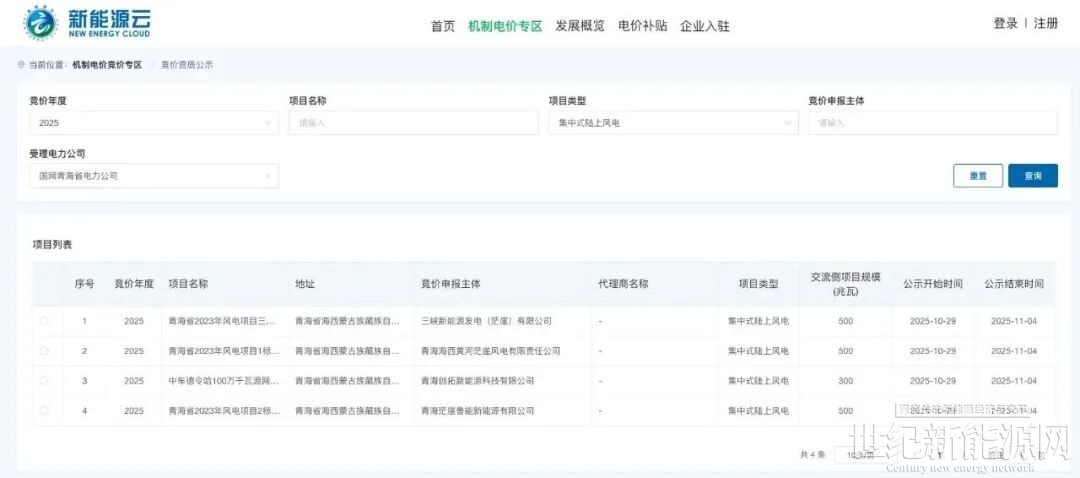Click the 查询 search button
The image size is (1080, 478).
(1032, 176)
